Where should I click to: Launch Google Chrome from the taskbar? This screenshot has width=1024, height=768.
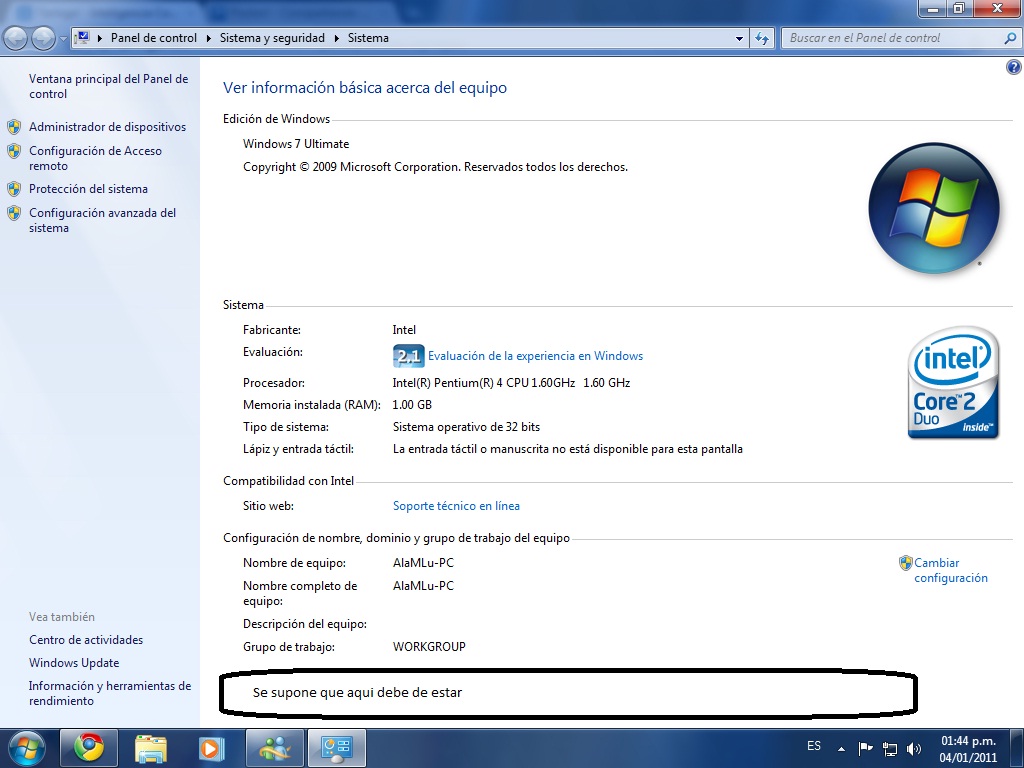tap(88, 748)
